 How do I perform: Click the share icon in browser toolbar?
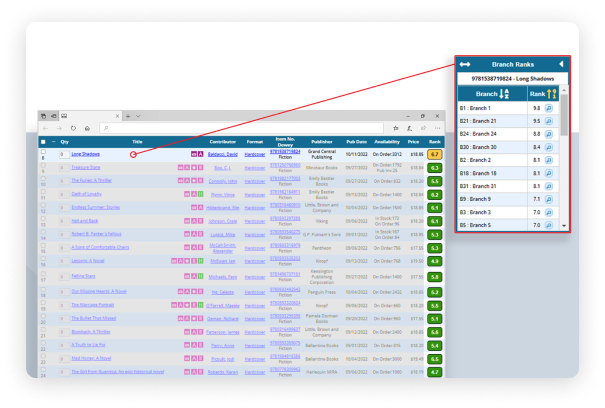[423, 128]
